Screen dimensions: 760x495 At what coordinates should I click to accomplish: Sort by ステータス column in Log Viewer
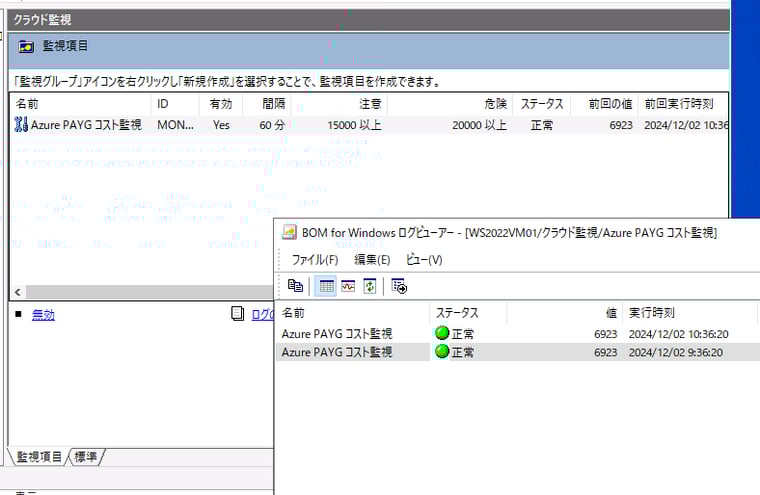(x=468, y=313)
